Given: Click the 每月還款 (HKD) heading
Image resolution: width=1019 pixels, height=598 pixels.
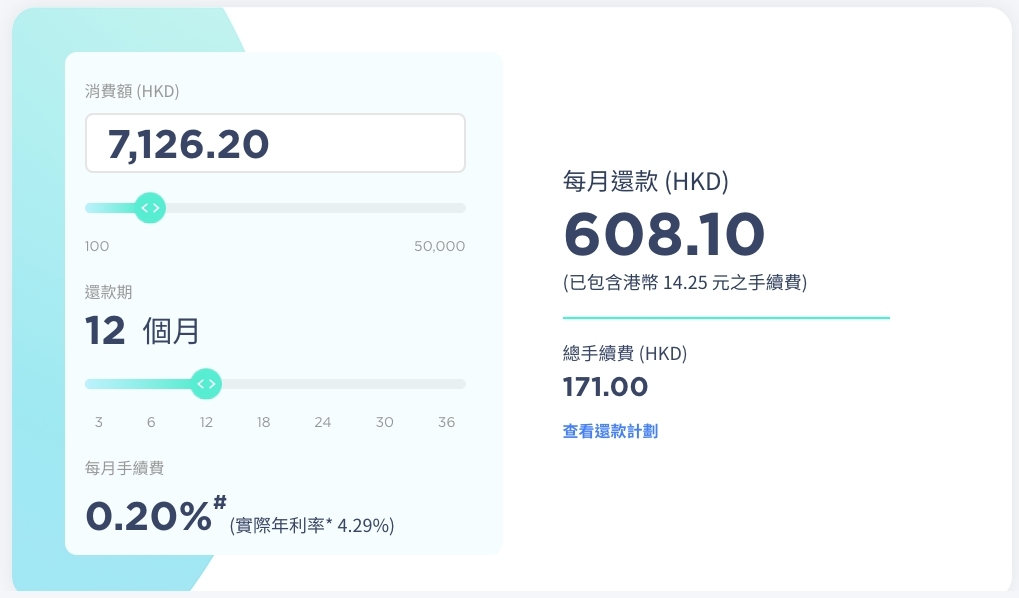Looking at the screenshot, I should [x=645, y=181].
